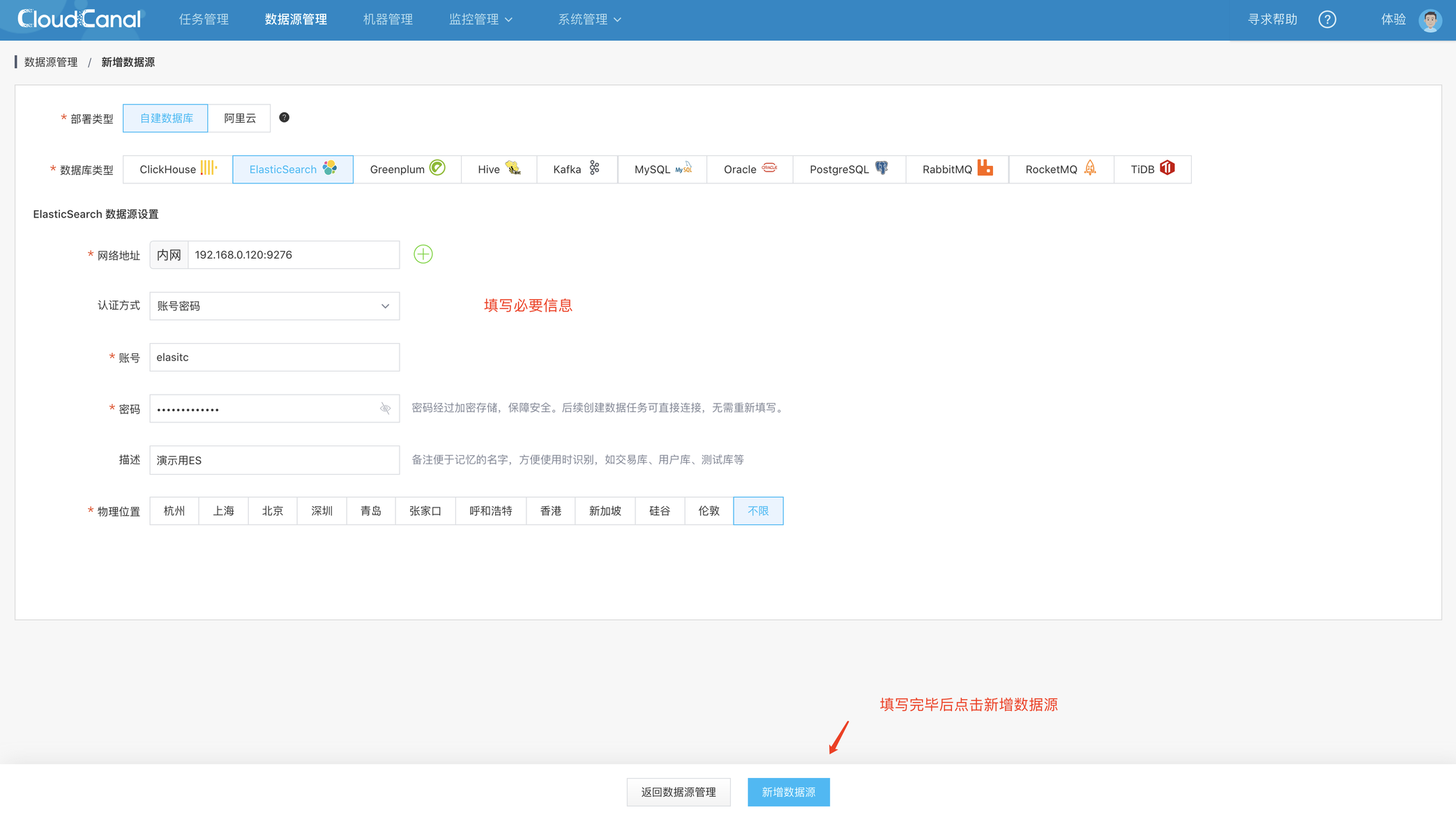Click the 返回数据源管理 button
The image size is (1456, 817).
point(678,792)
